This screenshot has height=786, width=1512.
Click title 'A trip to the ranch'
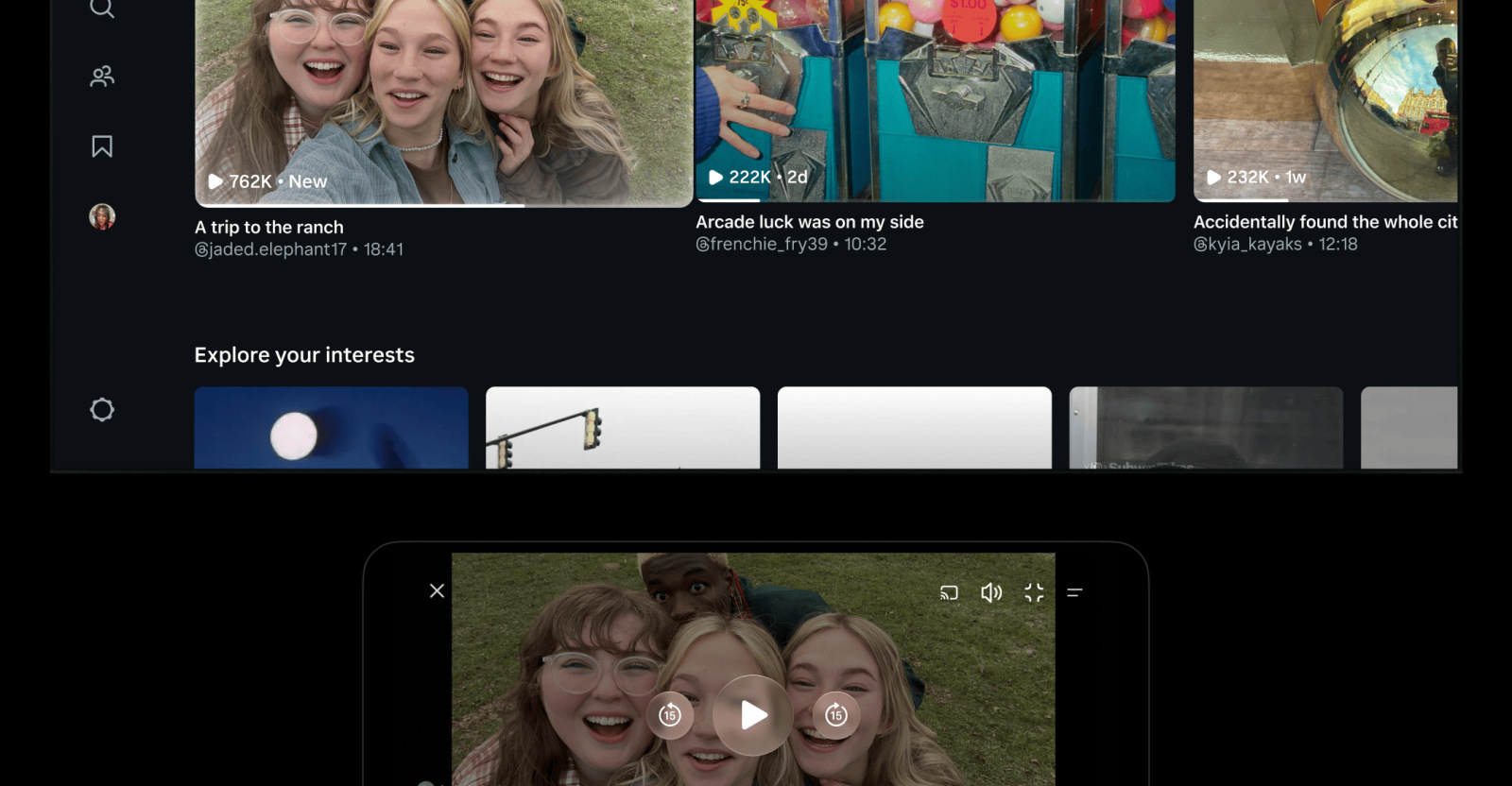click(269, 227)
